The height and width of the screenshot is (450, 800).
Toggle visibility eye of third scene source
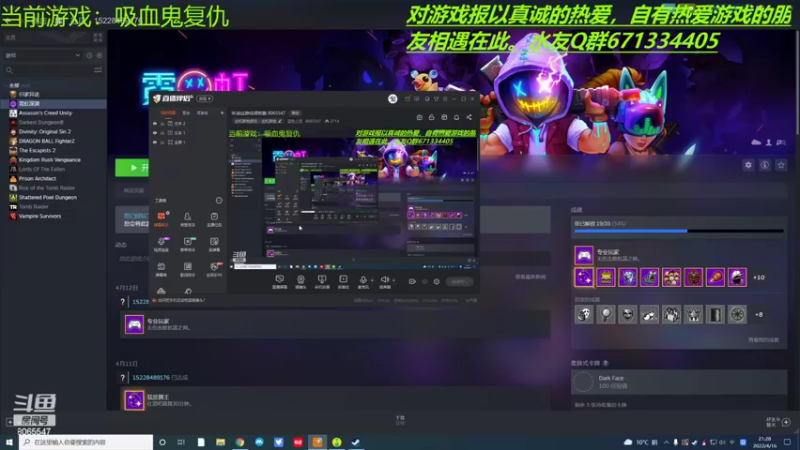tap(155, 142)
